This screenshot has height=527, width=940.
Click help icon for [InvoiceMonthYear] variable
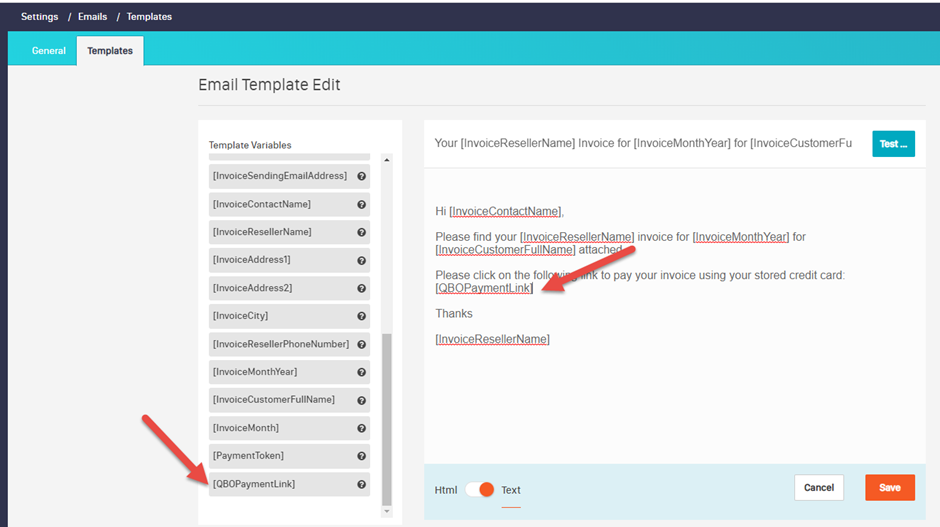[361, 372]
